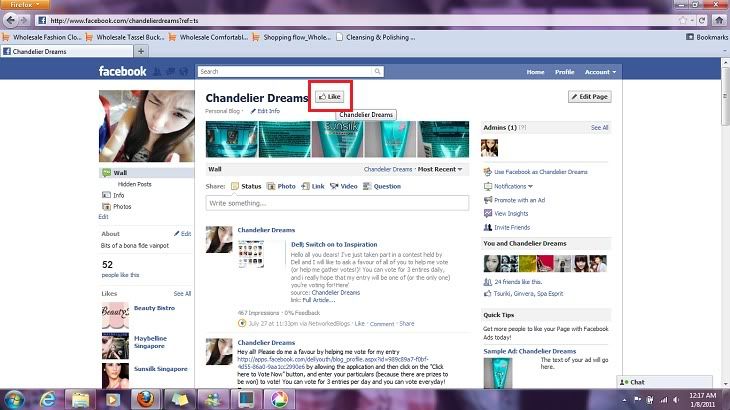Show hidden system tray icons arrow
This screenshot has height=410, width=730.
click(624, 400)
